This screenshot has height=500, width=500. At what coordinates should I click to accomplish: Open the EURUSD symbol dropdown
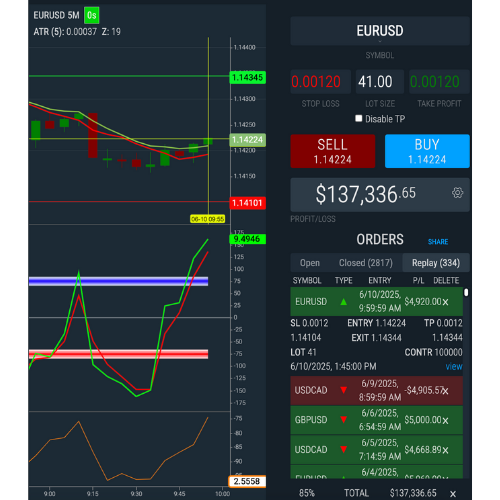coord(380,31)
